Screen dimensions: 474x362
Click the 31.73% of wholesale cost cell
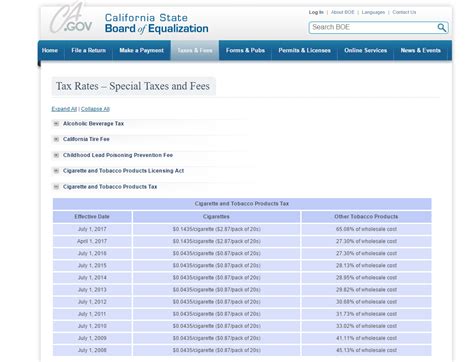tap(366, 314)
